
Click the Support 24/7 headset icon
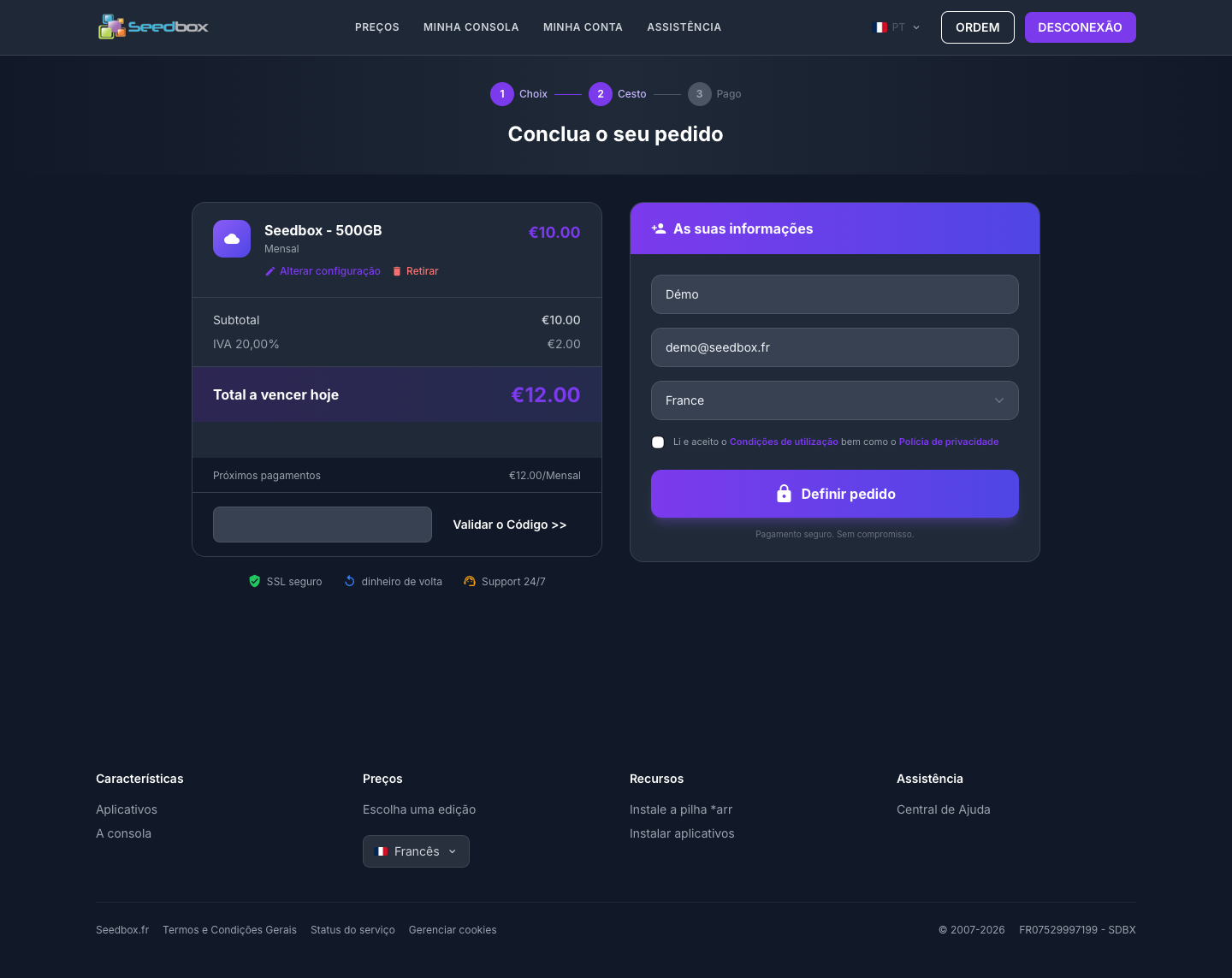point(470,581)
